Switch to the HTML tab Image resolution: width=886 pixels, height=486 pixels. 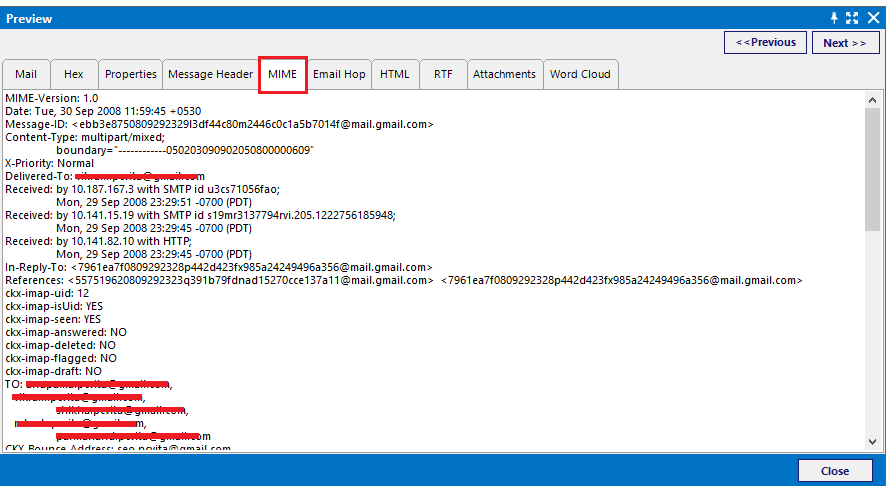pyautogui.click(x=394, y=74)
